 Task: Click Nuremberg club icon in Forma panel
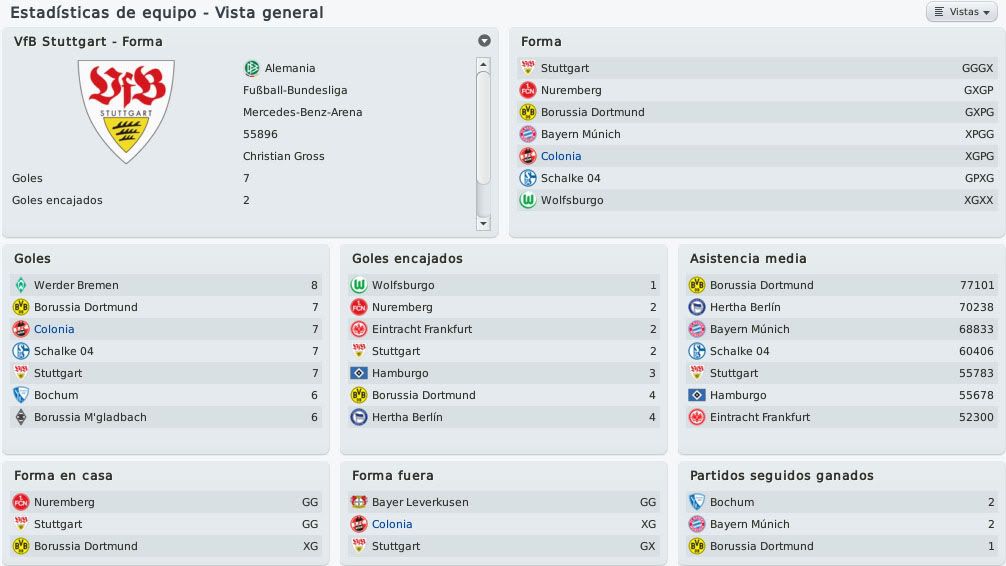527,90
